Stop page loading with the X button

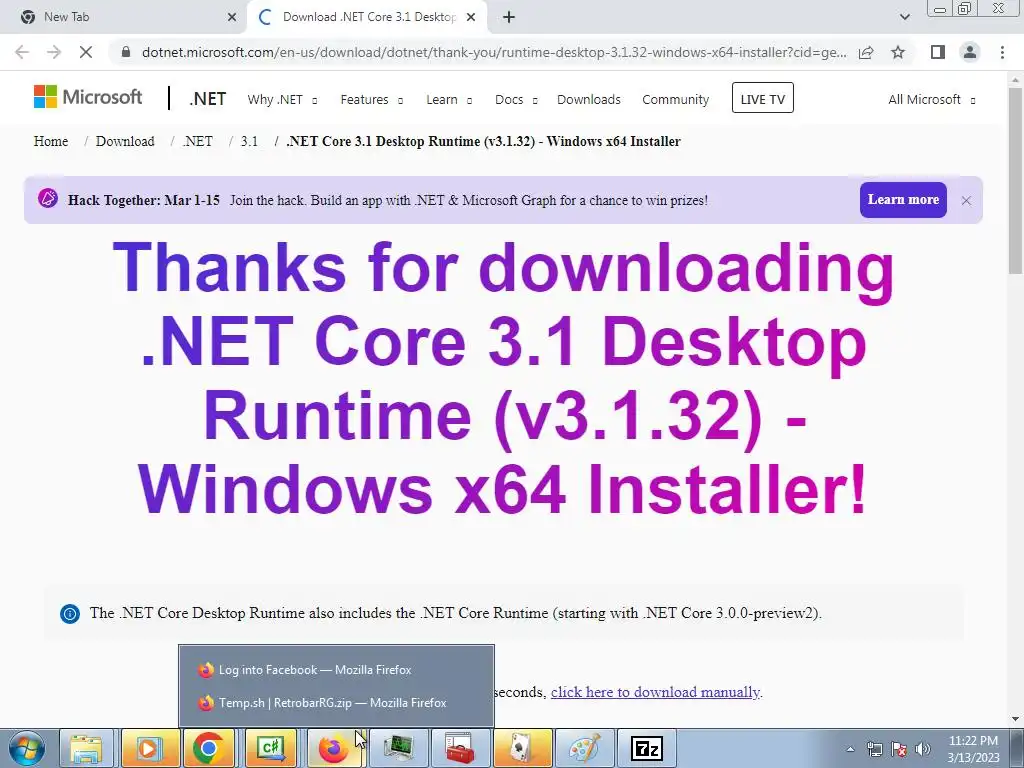[x=86, y=52]
